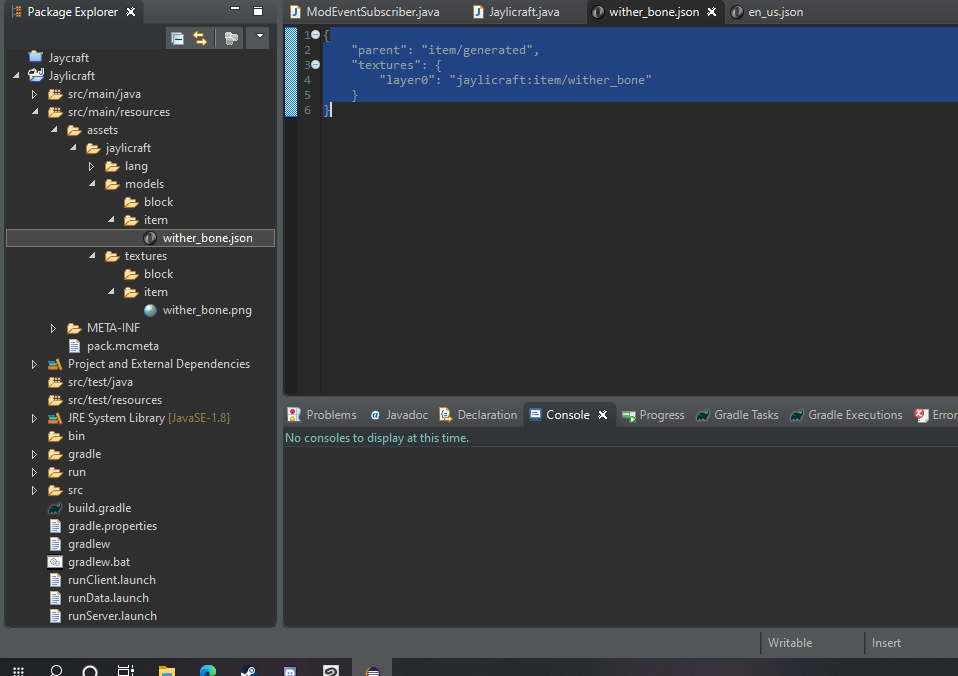Switch to the ModEventSubscriber.java editor tab
958x676 pixels.
(362, 12)
